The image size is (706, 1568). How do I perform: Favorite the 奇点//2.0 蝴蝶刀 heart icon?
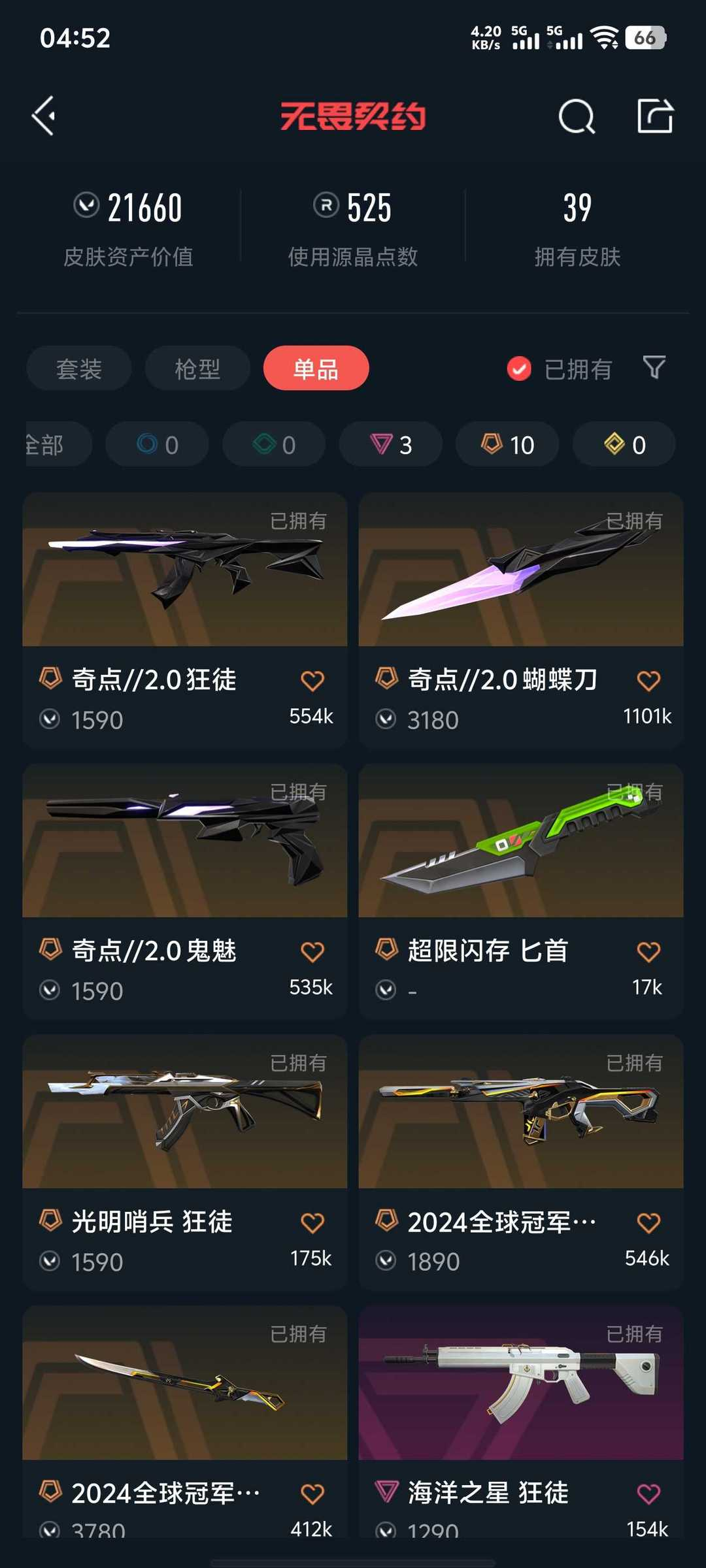(x=648, y=681)
